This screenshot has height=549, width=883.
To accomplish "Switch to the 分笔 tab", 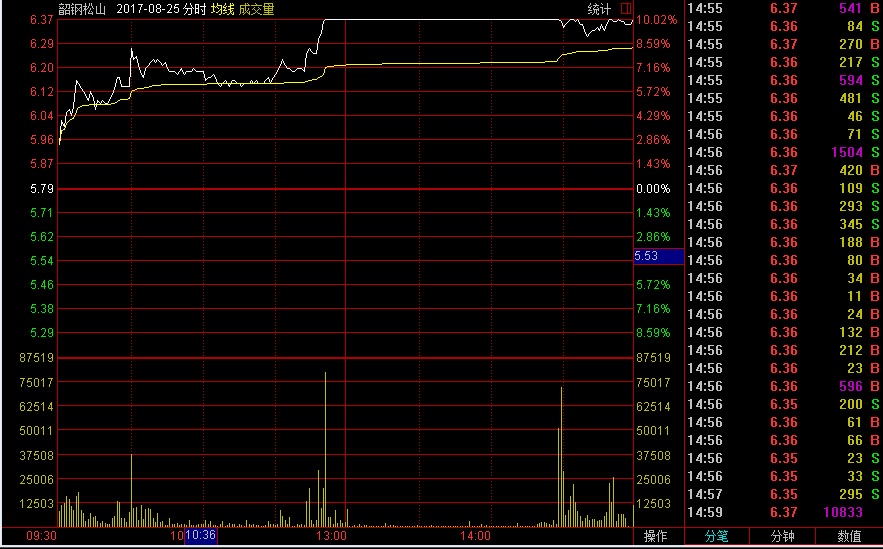I will pyautogui.click(x=717, y=536).
